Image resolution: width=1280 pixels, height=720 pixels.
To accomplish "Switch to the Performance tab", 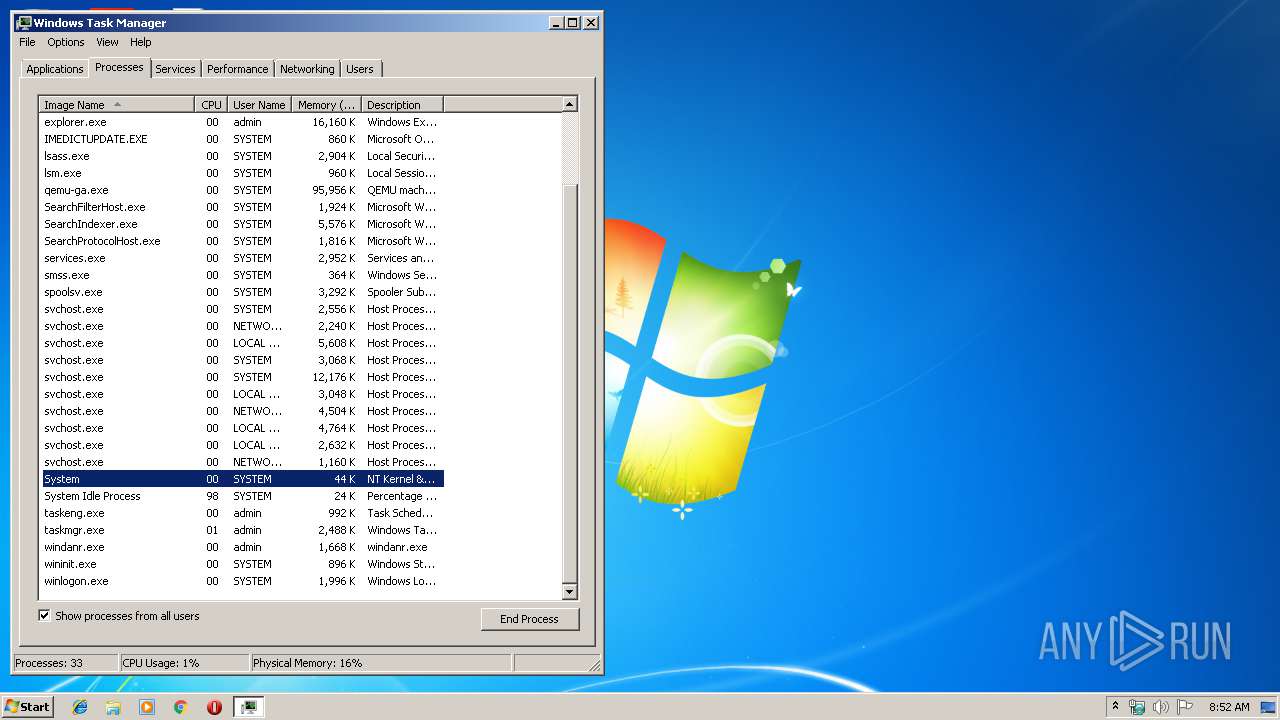I will coord(238,69).
